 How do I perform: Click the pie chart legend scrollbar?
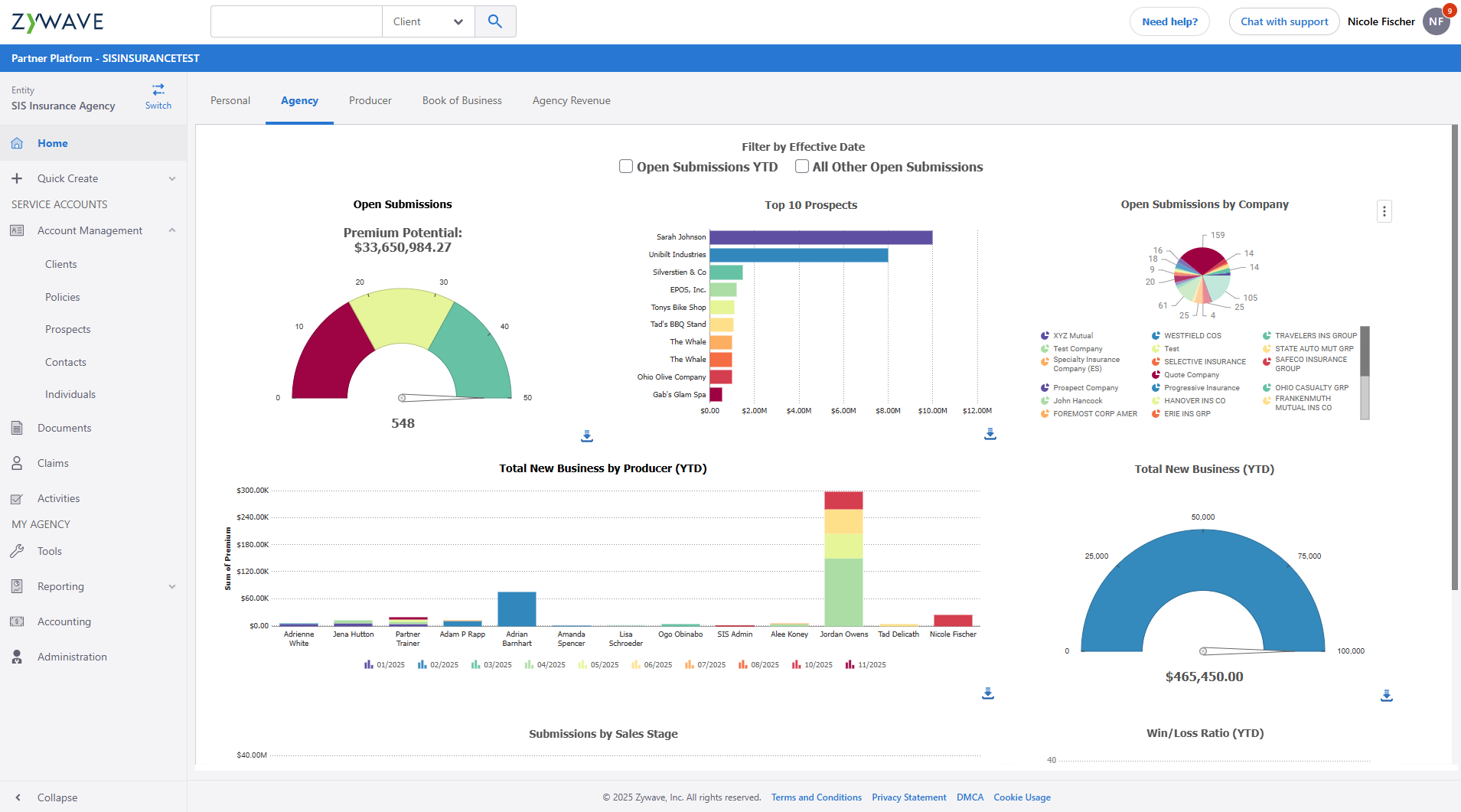[x=1365, y=351]
